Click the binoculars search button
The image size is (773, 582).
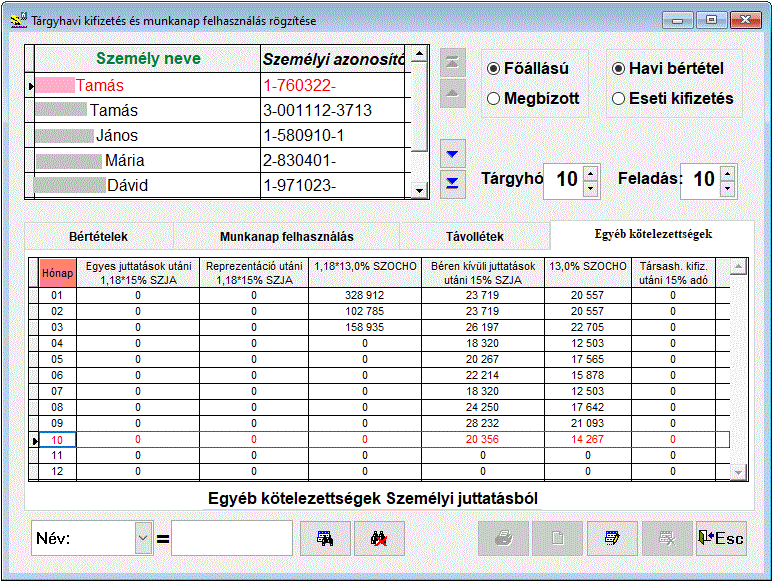click(325, 539)
